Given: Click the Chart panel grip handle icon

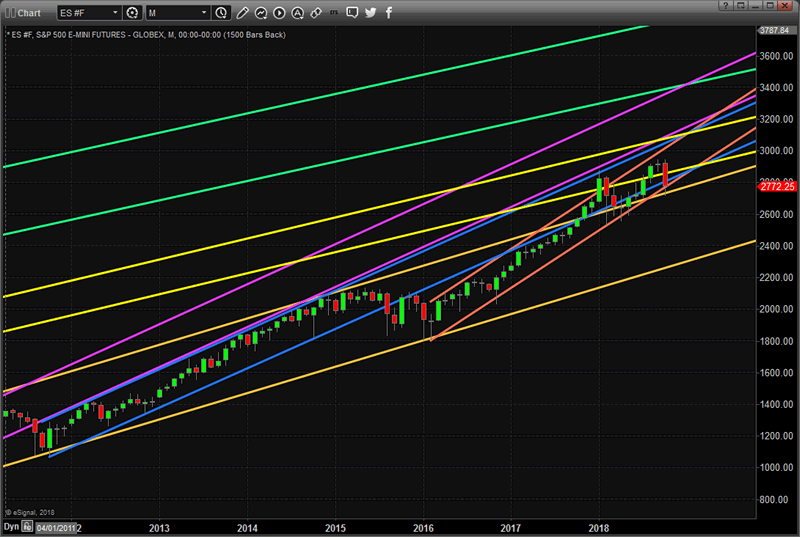Looking at the screenshot, I should tap(9, 12).
